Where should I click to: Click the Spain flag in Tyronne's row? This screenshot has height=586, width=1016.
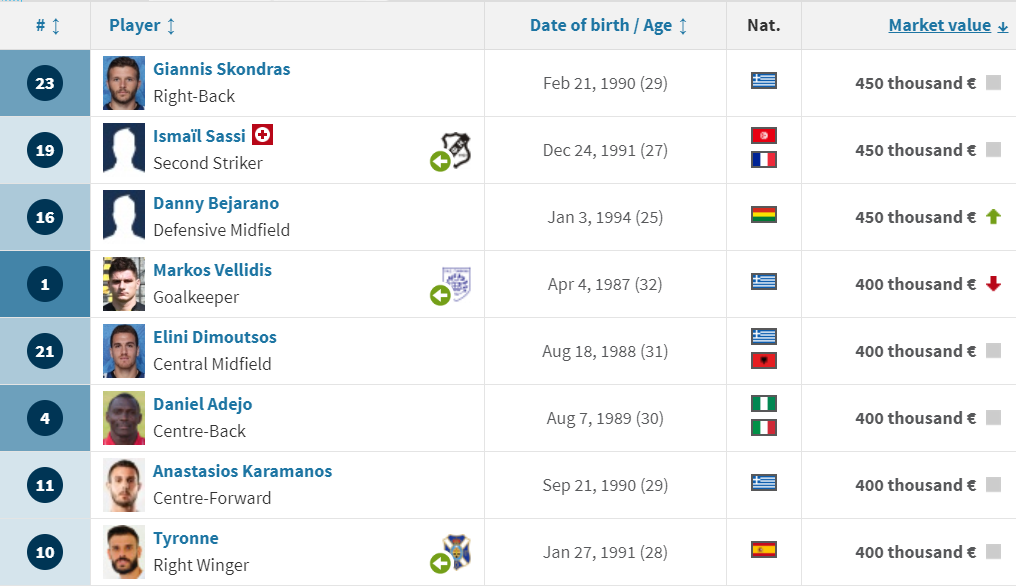pos(764,550)
